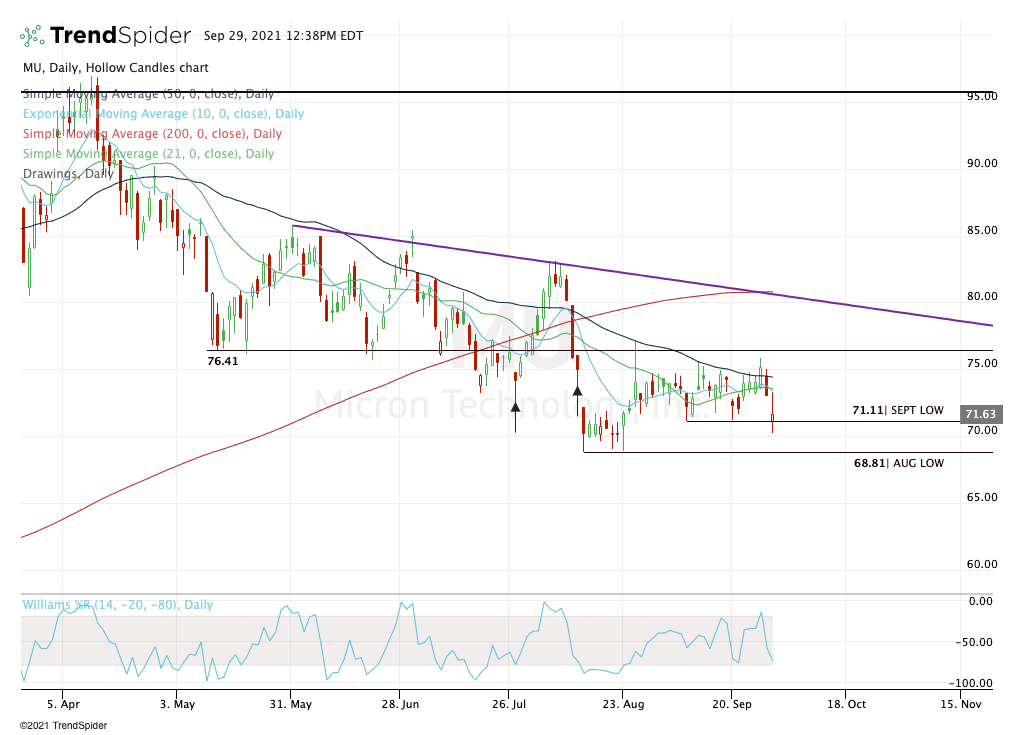
Task: Click the ©2021 TrendSpider copyright text
Action: [63, 725]
